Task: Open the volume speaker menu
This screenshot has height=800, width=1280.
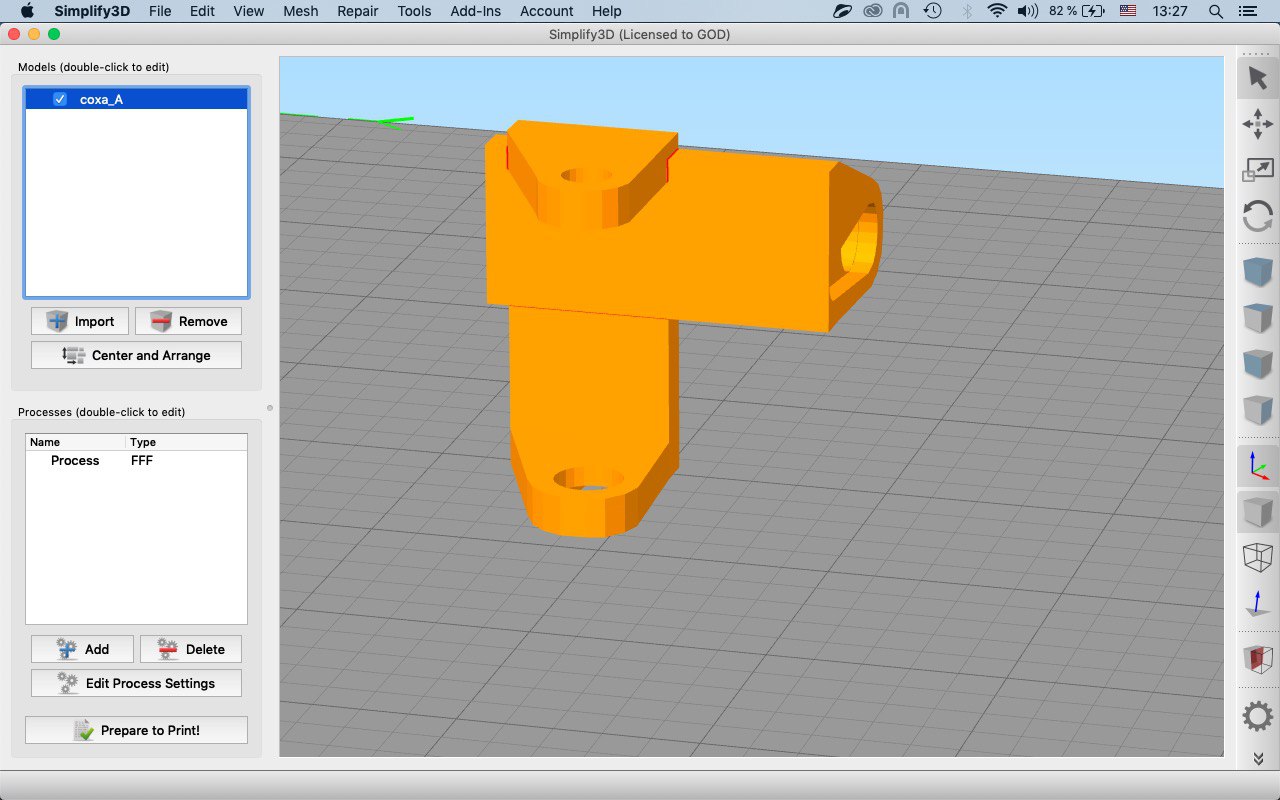Action: tap(1027, 11)
